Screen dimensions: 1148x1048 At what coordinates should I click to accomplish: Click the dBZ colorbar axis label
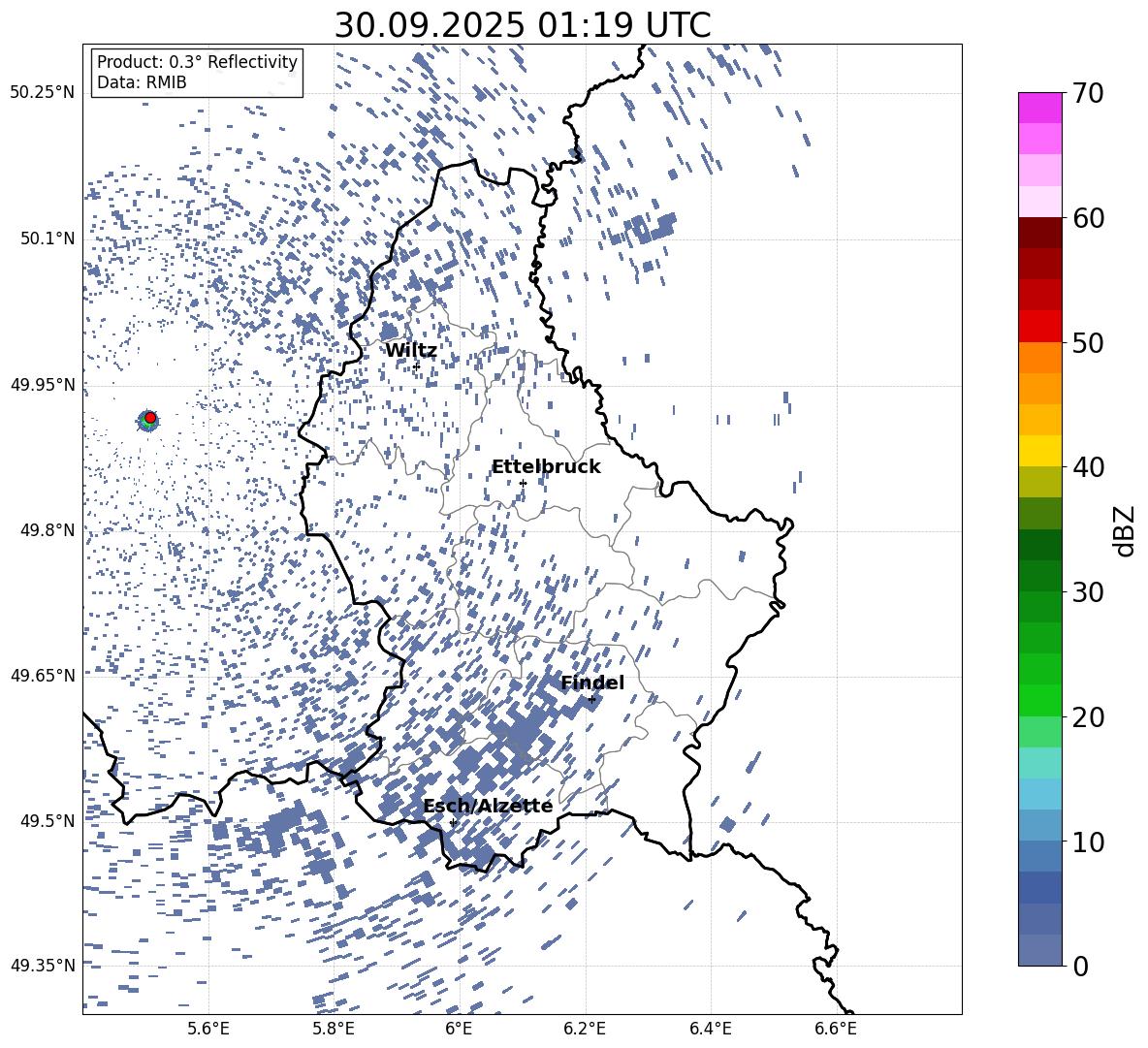tap(1126, 530)
